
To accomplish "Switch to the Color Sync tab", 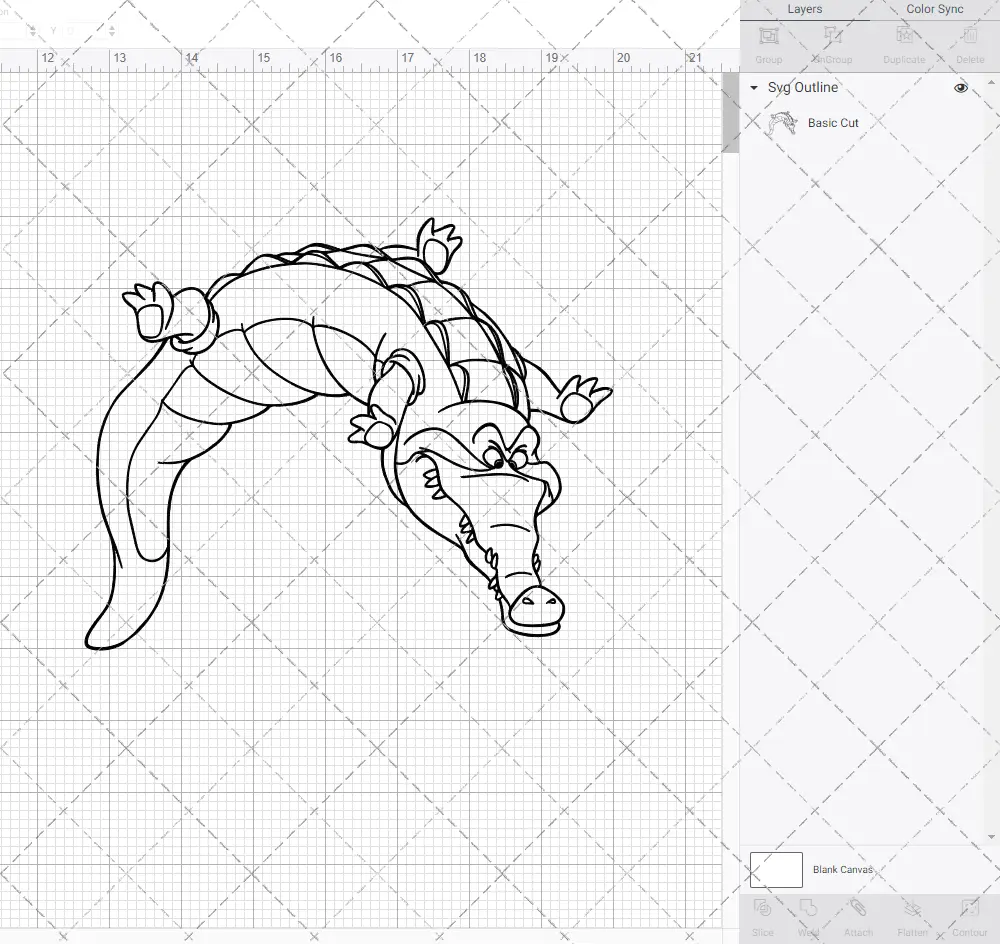I will click(934, 9).
